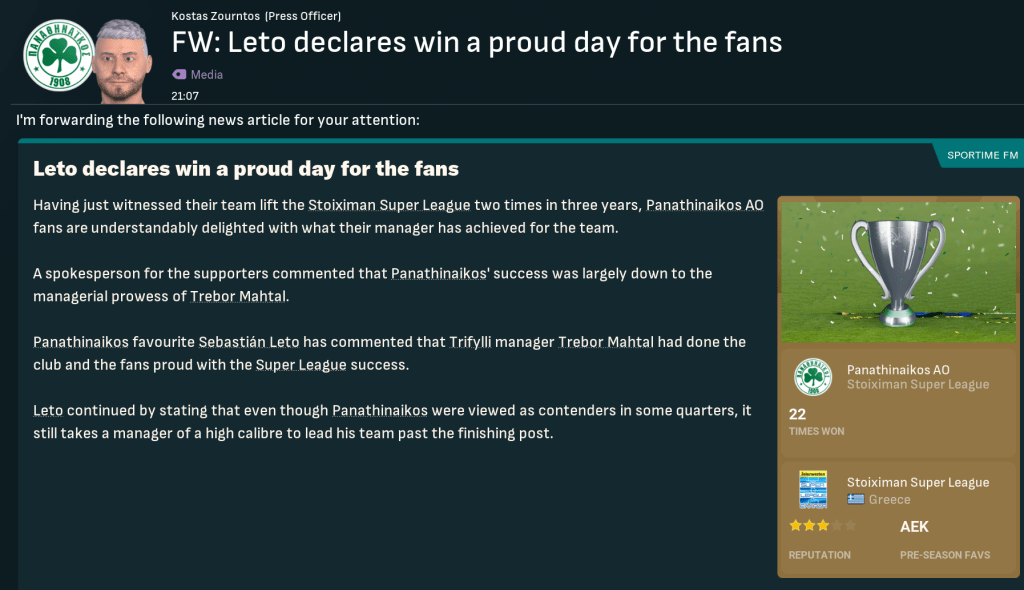Click Leto link starting the last paragraph
Image resolution: width=1024 pixels, height=590 pixels.
pyautogui.click(x=48, y=411)
